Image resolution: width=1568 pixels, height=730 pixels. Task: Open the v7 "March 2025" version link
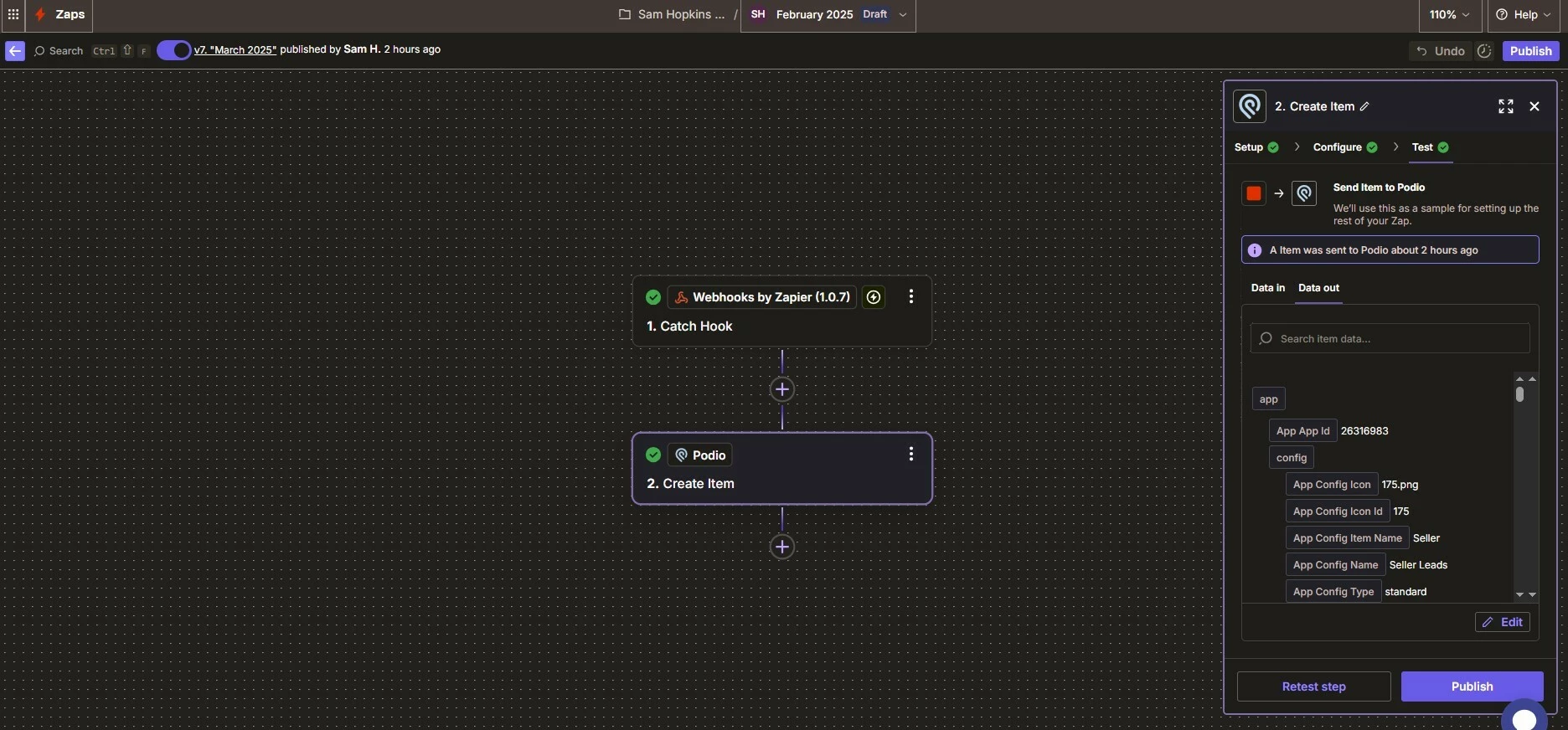tap(235, 50)
